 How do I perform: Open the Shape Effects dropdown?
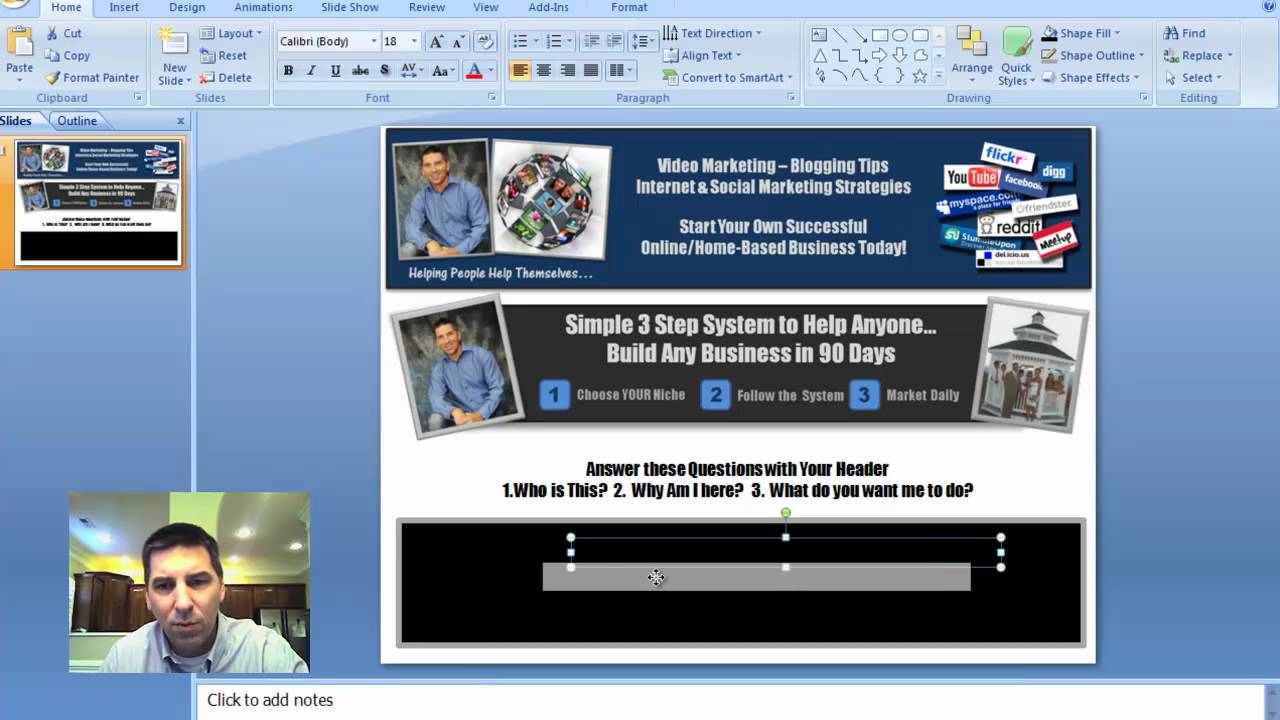point(1091,77)
